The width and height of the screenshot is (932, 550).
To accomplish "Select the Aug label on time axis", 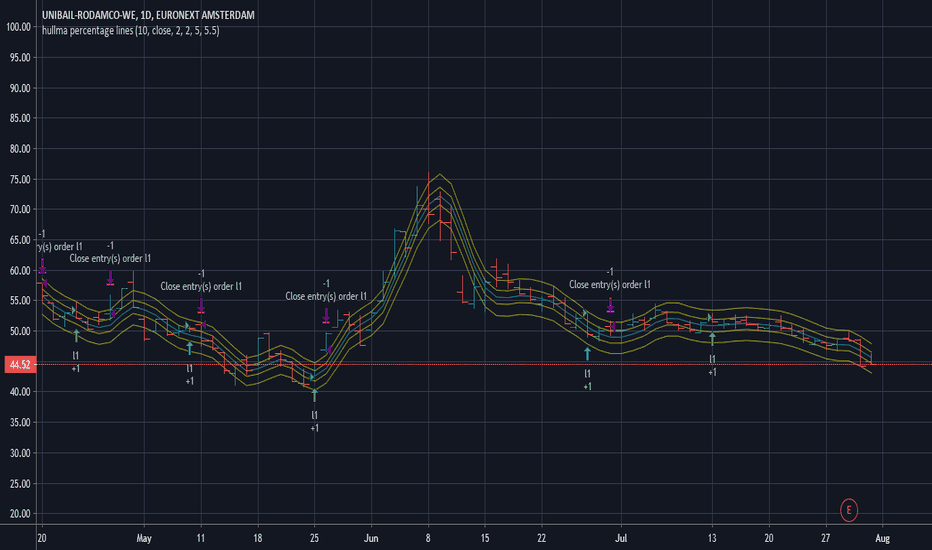I will click(883, 538).
